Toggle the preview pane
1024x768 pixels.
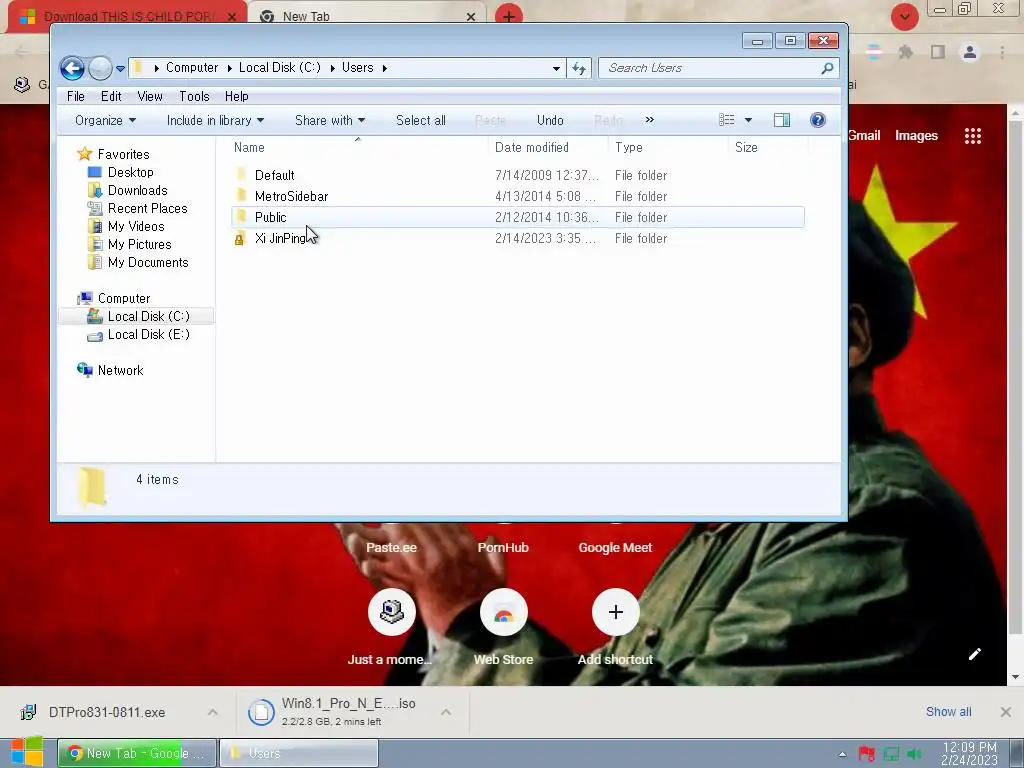[x=782, y=120]
